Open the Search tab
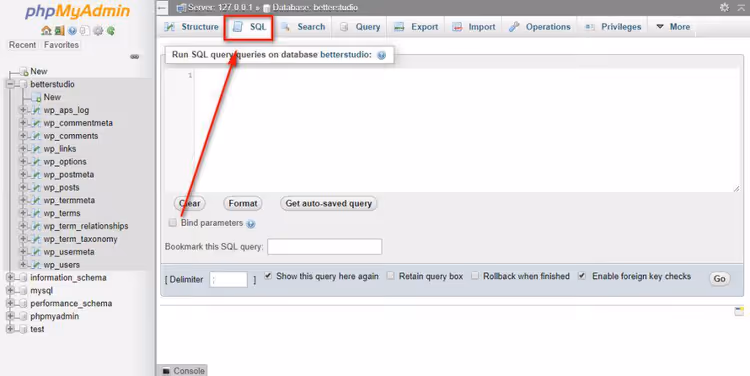 (x=303, y=27)
